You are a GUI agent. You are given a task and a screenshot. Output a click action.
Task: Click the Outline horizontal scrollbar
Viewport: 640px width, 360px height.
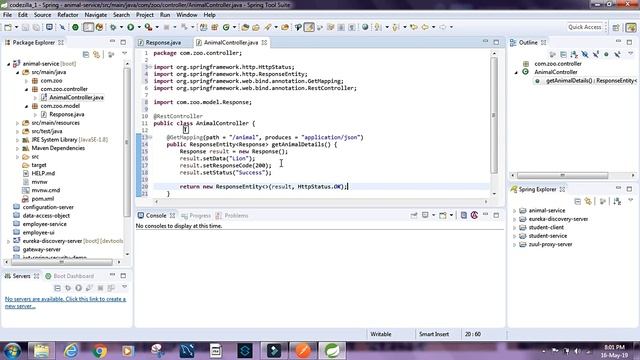[562, 175]
